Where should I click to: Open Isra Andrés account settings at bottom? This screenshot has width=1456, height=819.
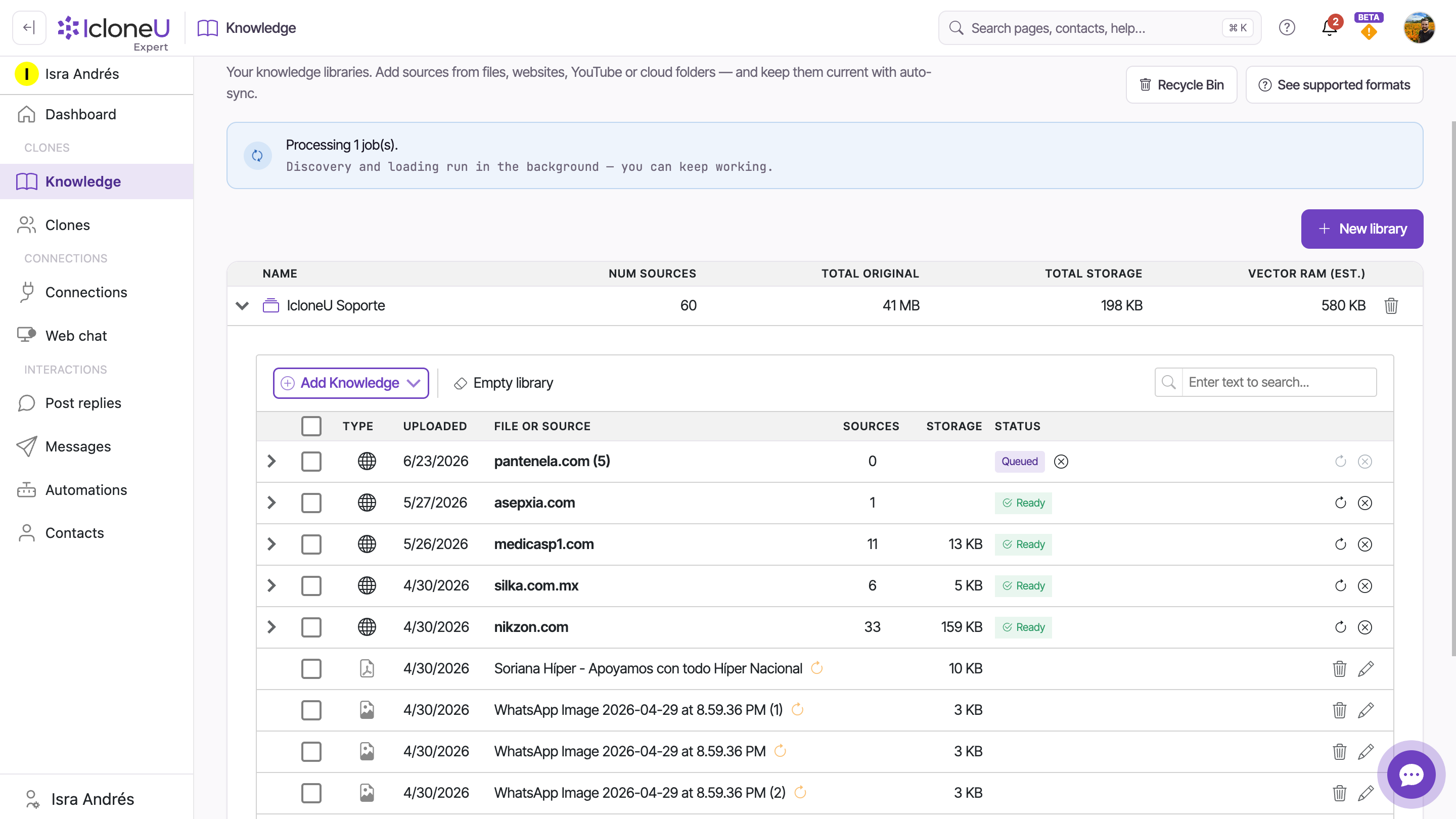[97, 799]
